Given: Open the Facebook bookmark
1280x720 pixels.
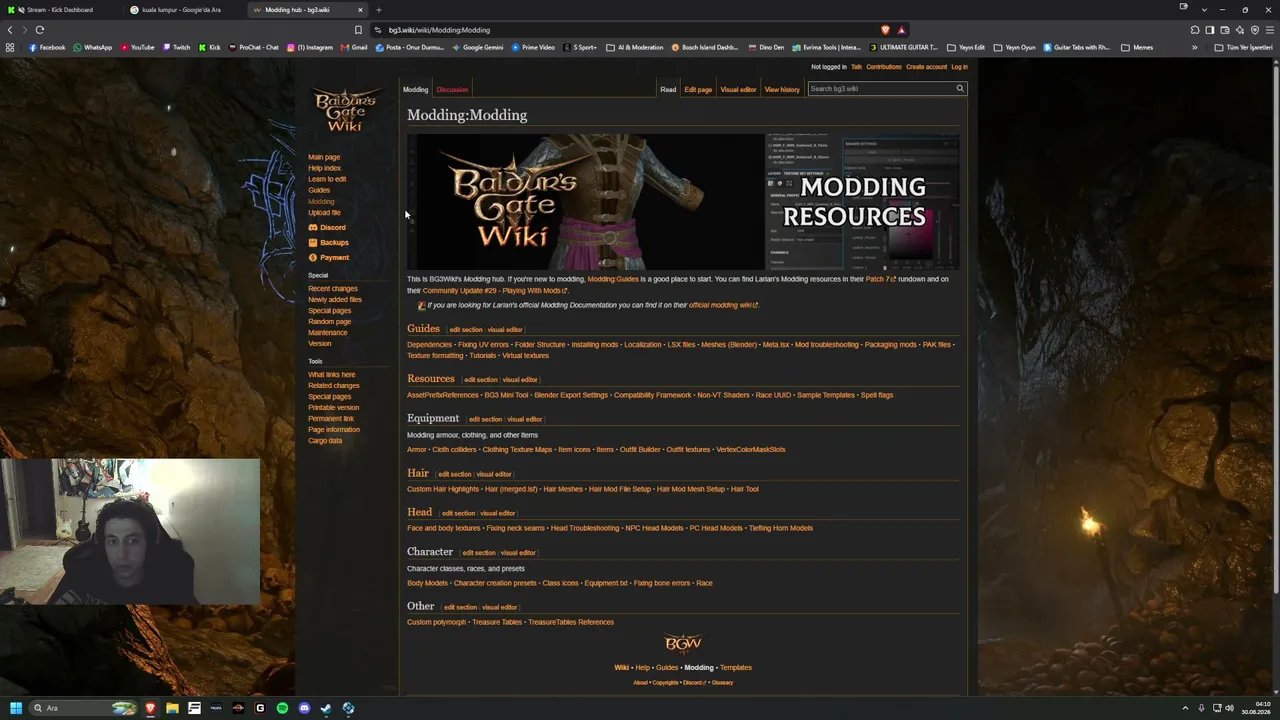Looking at the screenshot, I should click(x=46, y=47).
